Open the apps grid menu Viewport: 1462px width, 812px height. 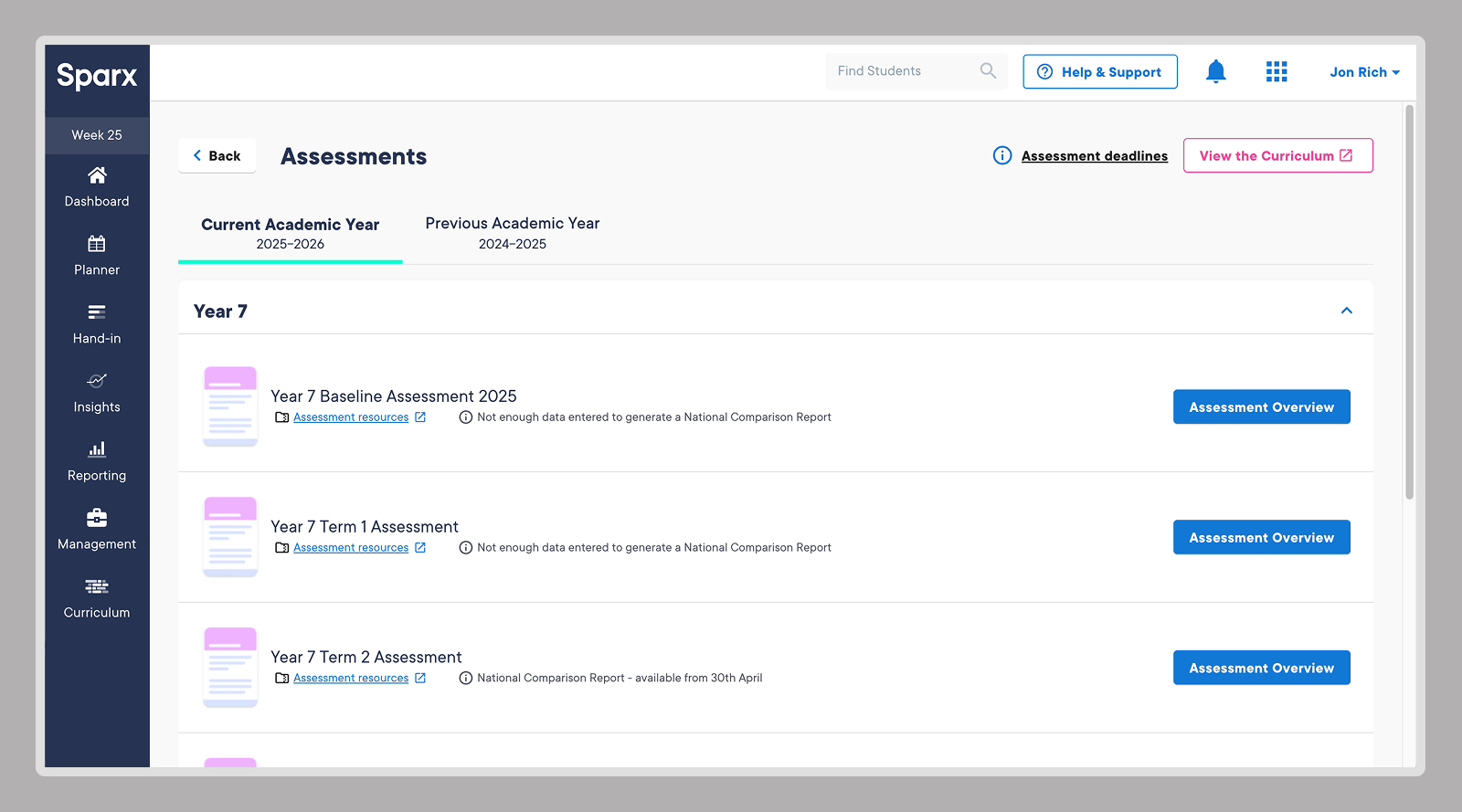pos(1277,71)
